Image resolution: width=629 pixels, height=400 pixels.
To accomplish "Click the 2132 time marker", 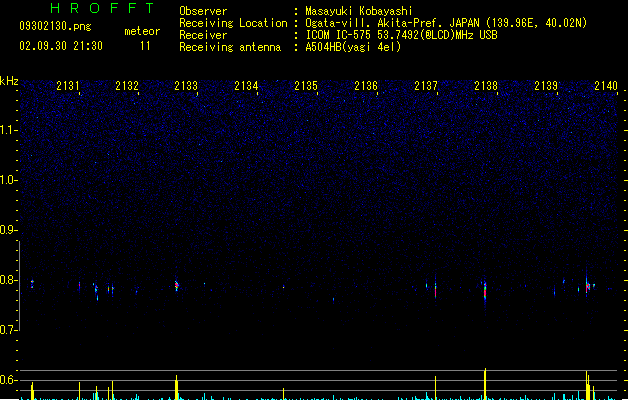I will tap(127, 86).
